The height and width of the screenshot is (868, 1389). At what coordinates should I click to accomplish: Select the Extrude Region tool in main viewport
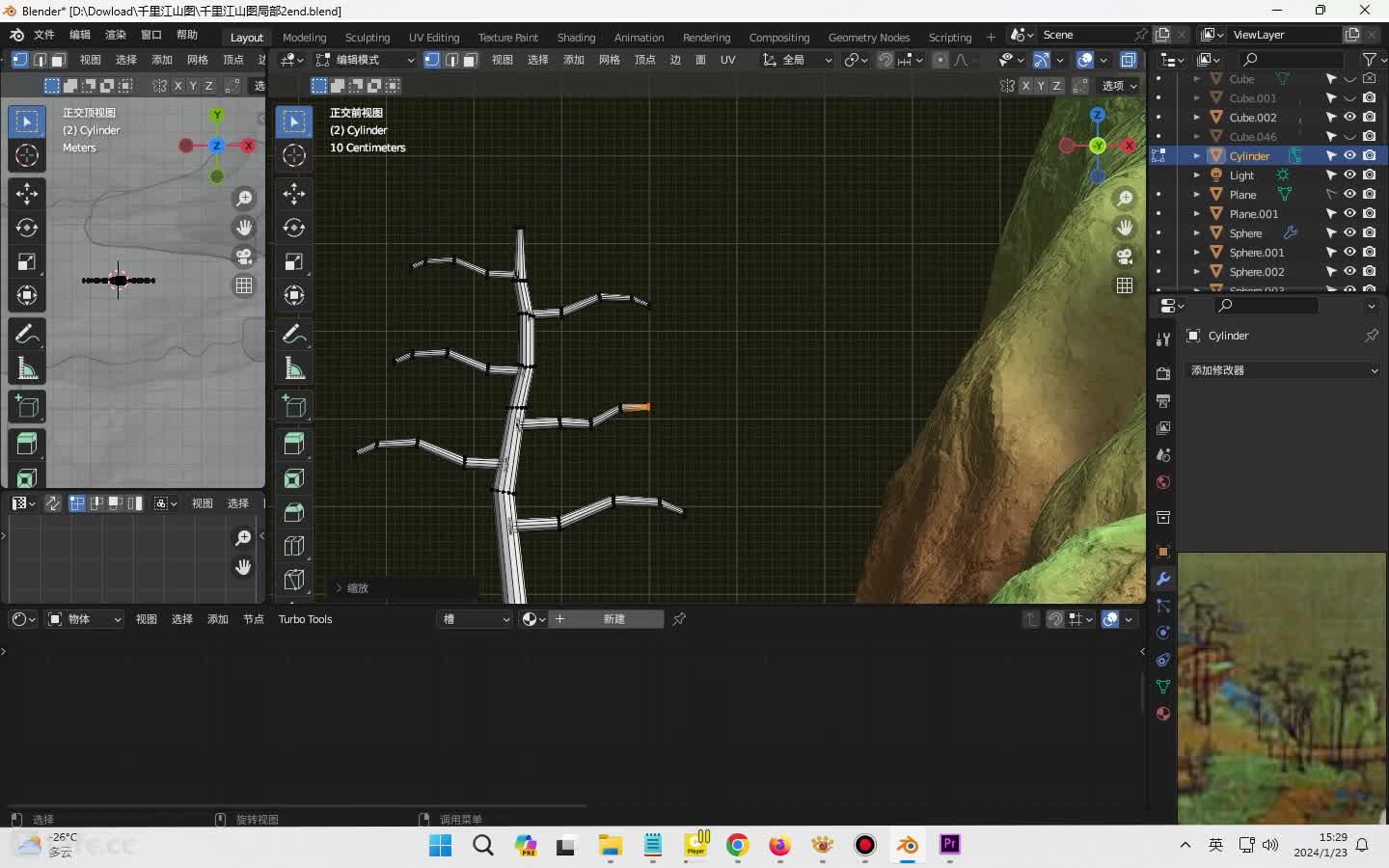tap(294, 444)
